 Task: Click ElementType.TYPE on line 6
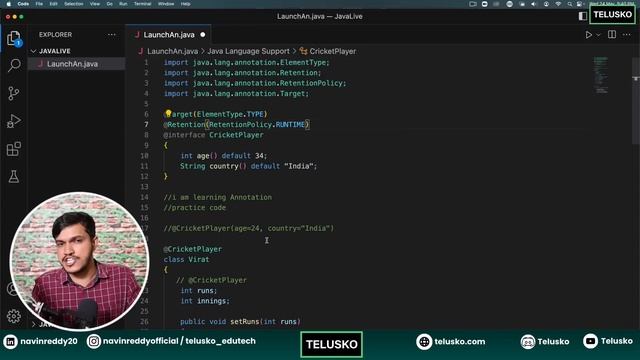tap(231, 114)
